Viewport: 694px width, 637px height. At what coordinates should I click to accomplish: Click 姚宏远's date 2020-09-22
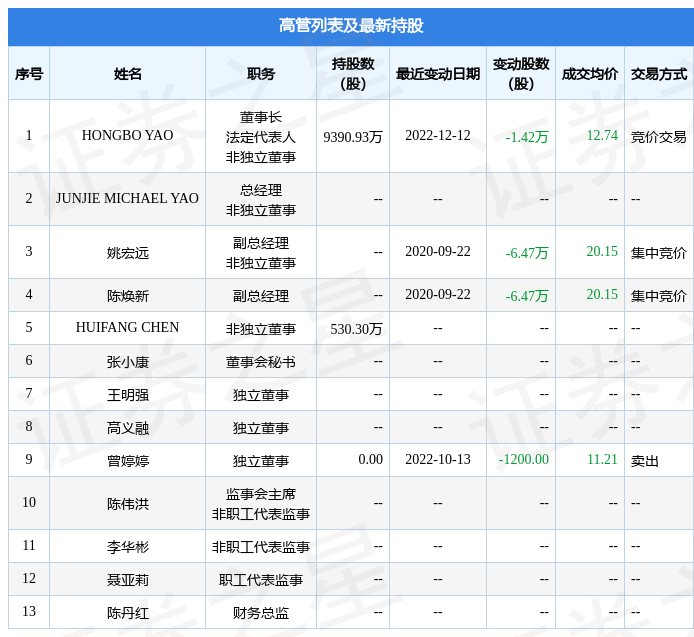438,251
